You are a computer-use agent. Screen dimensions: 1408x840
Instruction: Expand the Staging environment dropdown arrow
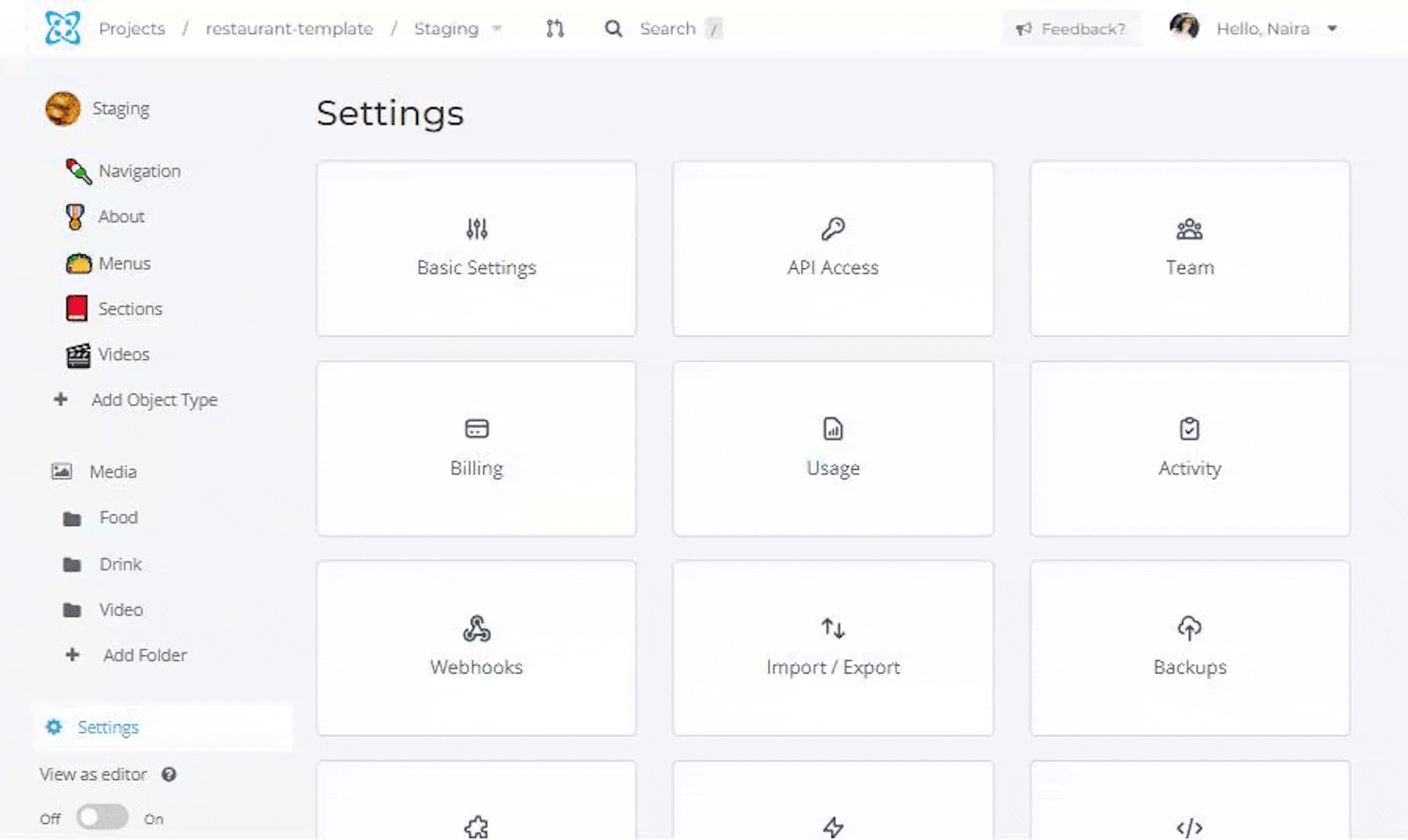pyautogui.click(x=496, y=29)
